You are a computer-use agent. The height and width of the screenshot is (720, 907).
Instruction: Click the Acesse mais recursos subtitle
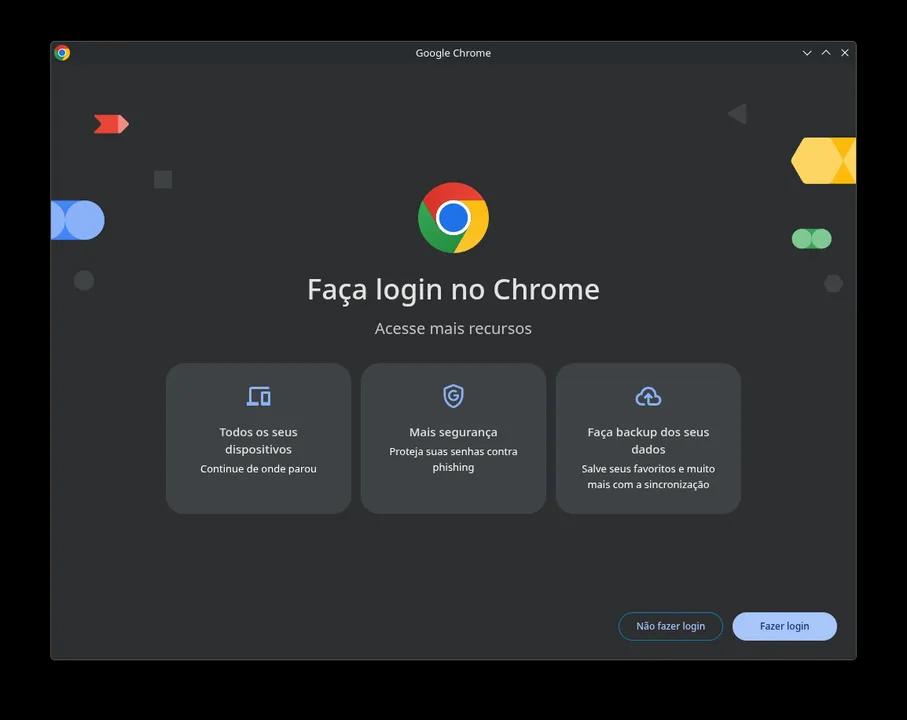click(x=453, y=328)
